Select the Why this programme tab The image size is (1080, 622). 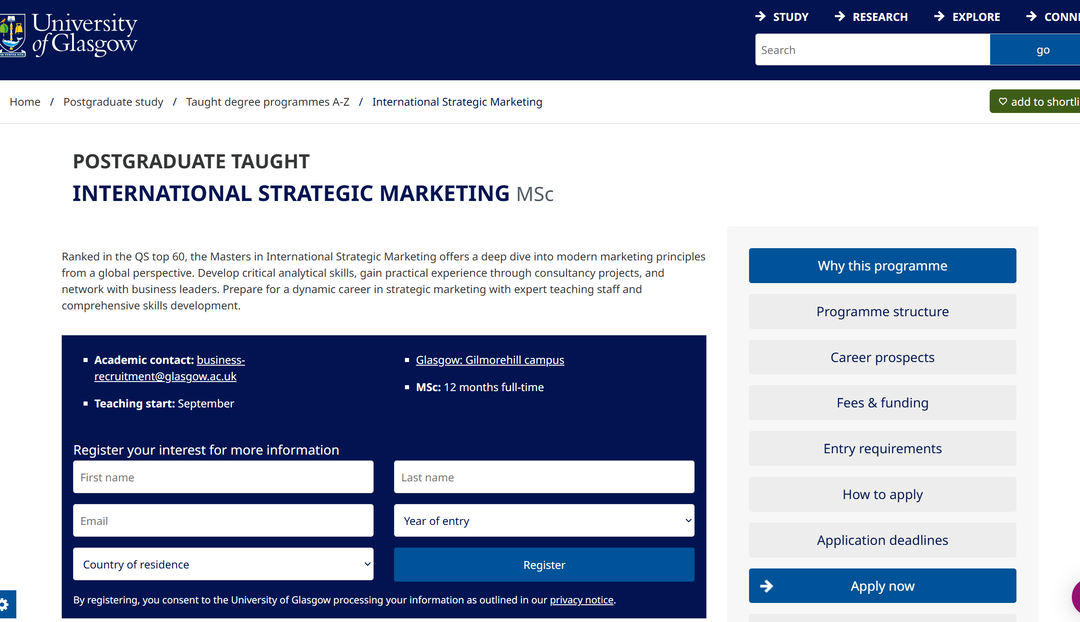pyautogui.click(x=882, y=266)
